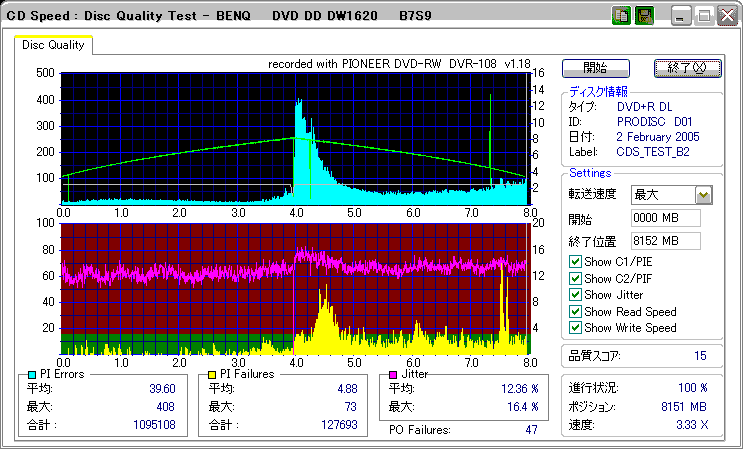Click the 開始 0000 MB input field

coord(665,218)
